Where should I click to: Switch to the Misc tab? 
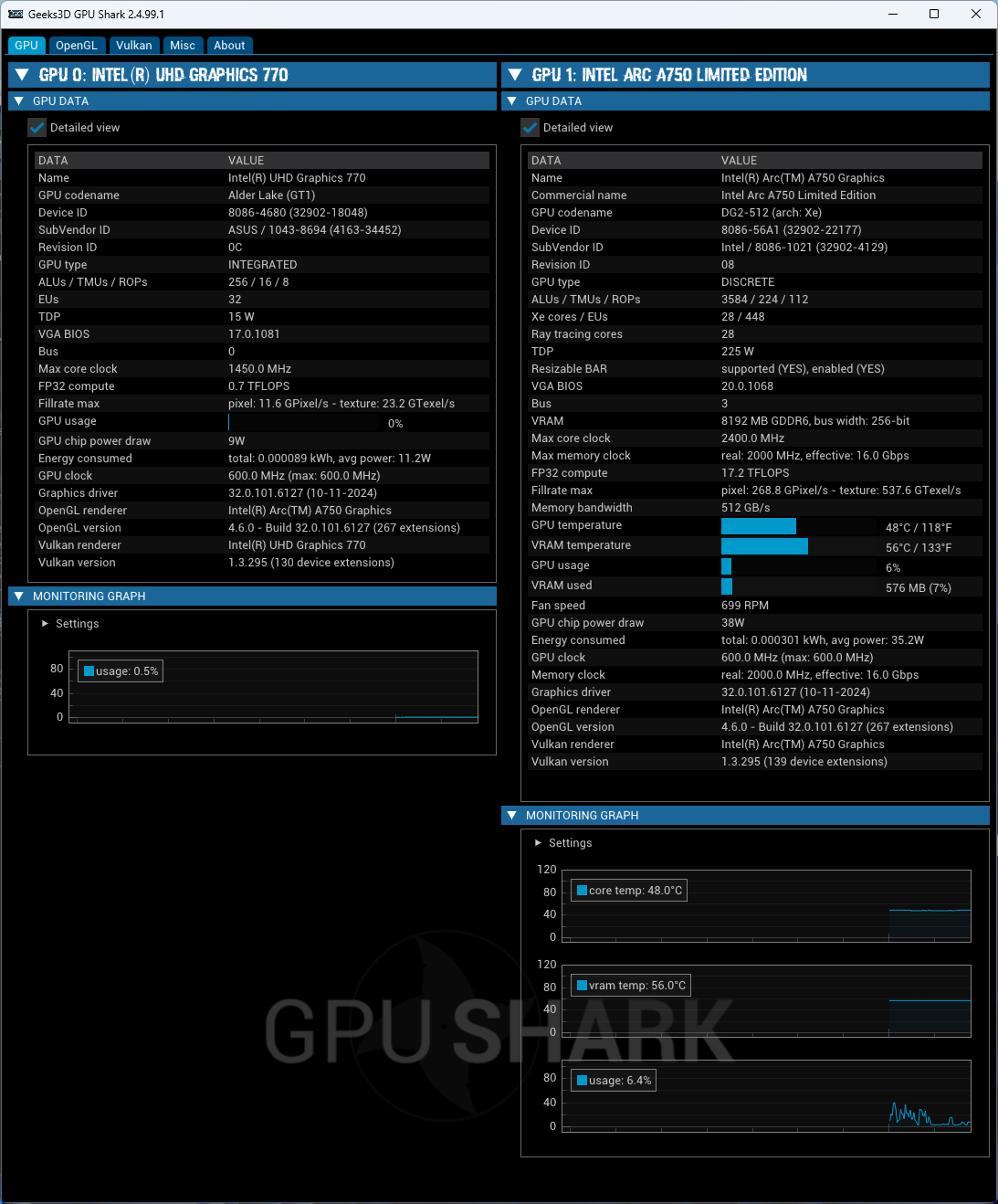pos(183,46)
